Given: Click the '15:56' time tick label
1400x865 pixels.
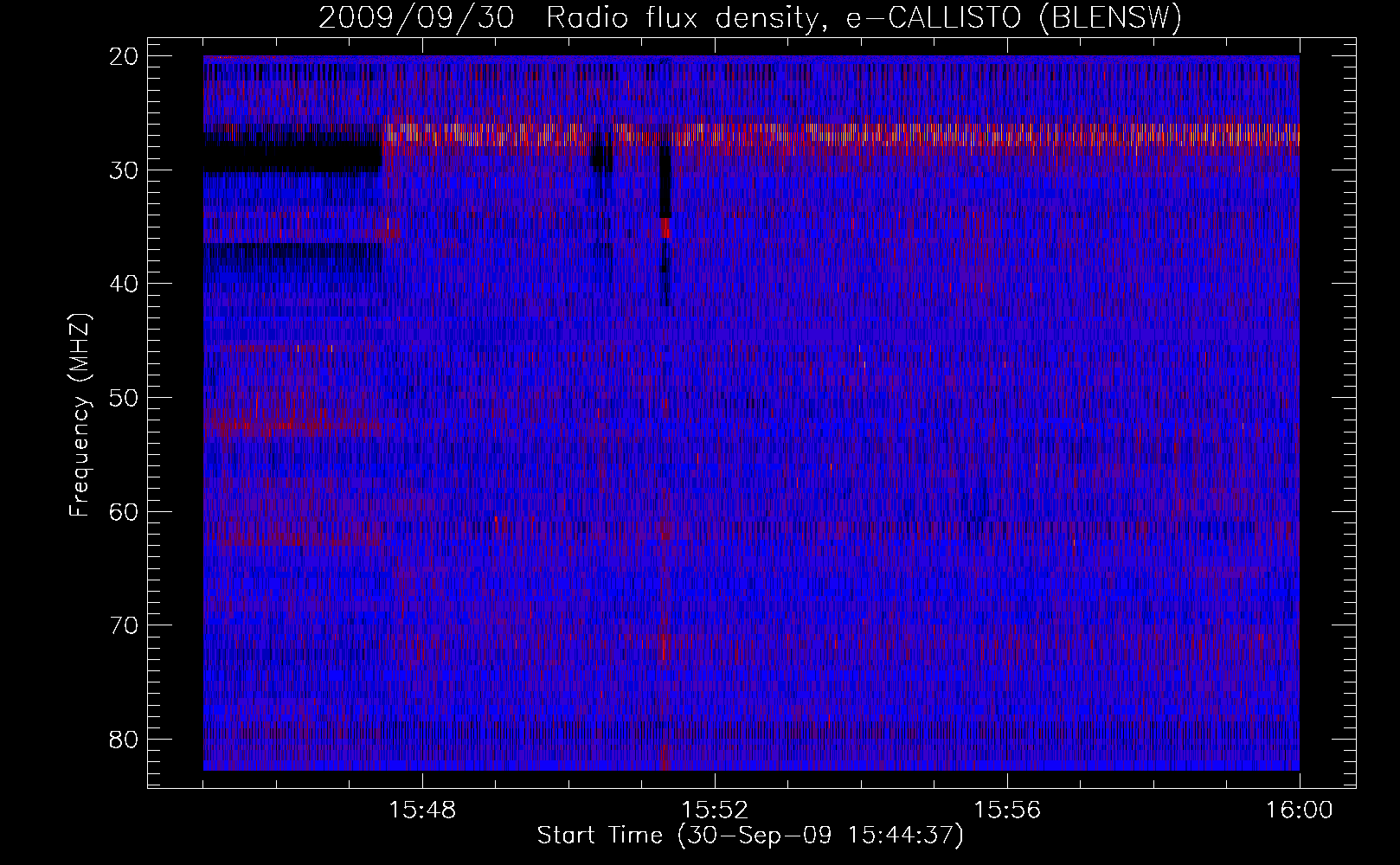Looking at the screenshot, I should coord(1007,811).
